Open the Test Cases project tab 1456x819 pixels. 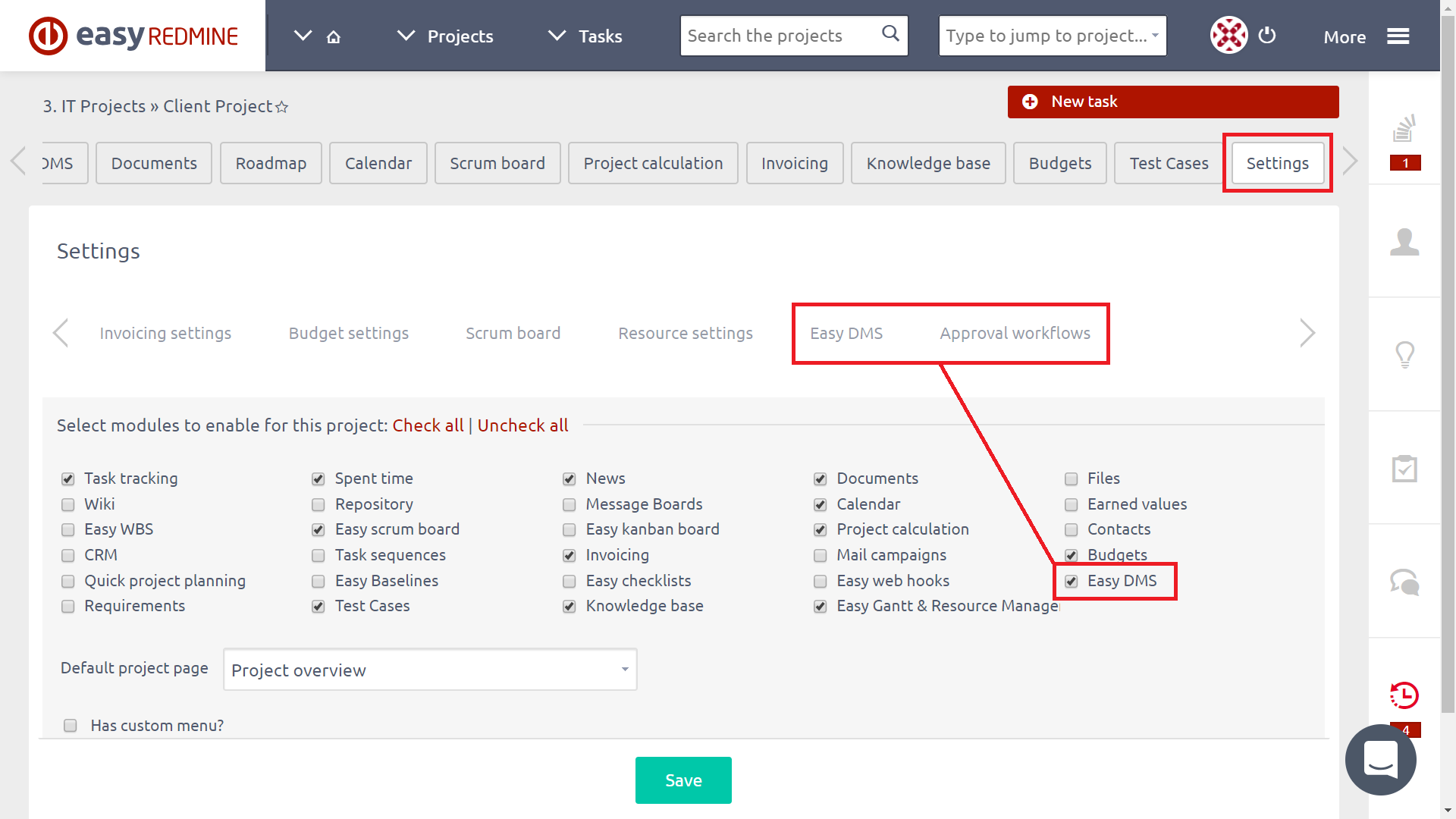click(x=1169, y=163)
